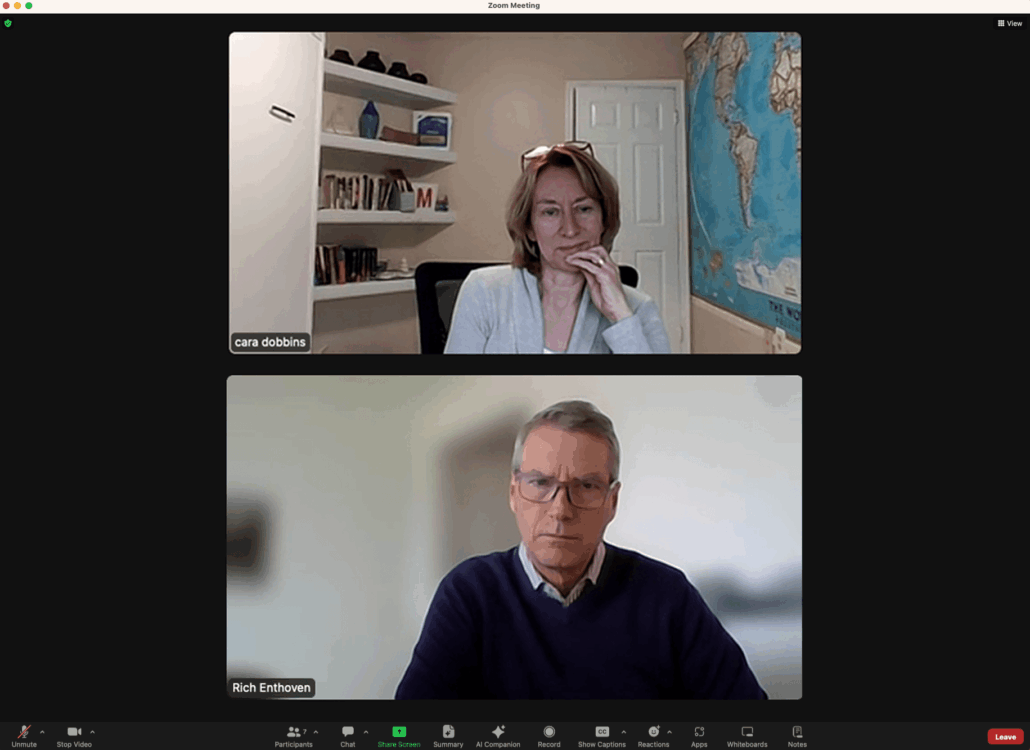Open the View menu

(x=1008, y=22)
